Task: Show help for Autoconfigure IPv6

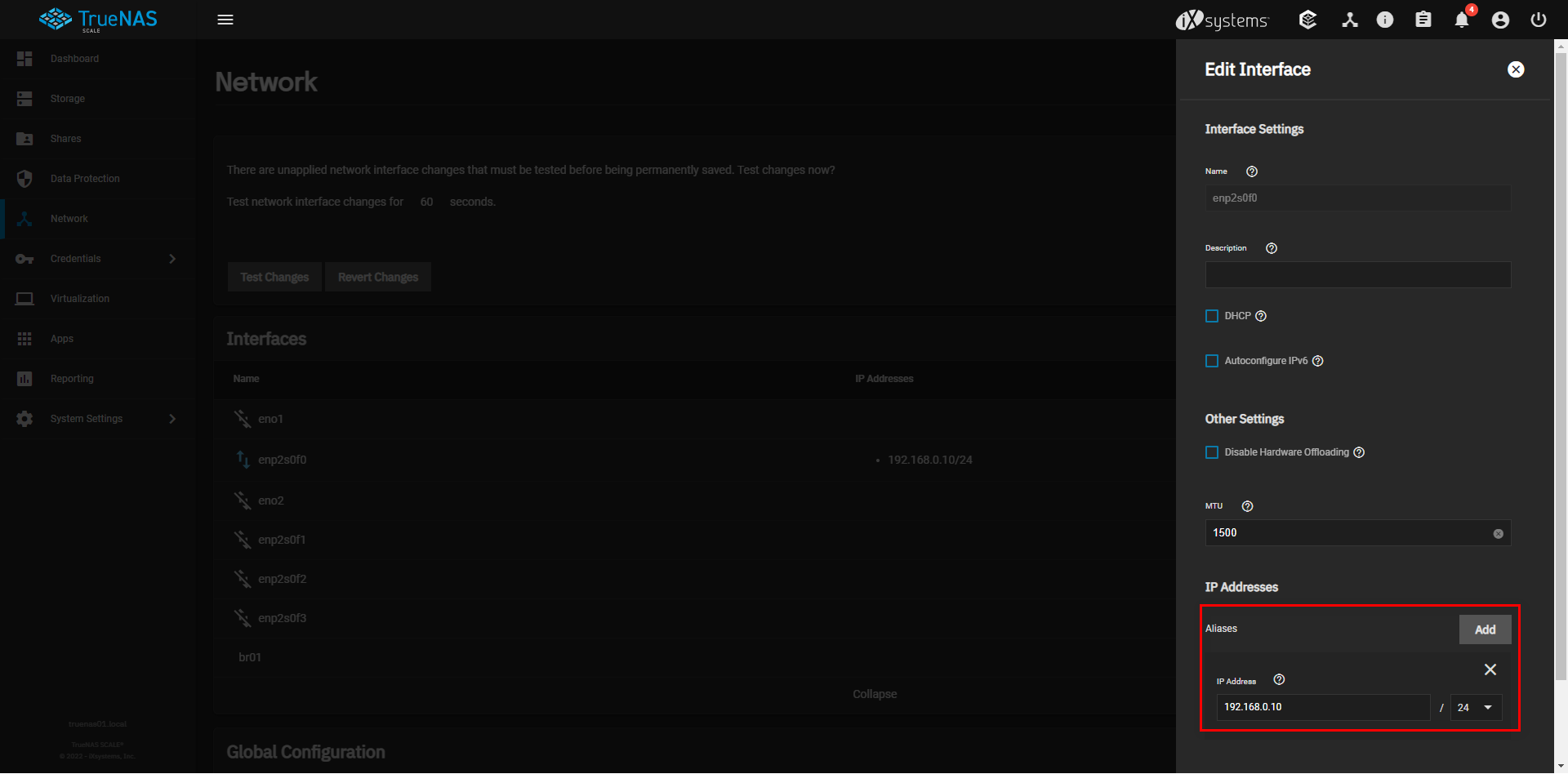Action: [1318, 361]
